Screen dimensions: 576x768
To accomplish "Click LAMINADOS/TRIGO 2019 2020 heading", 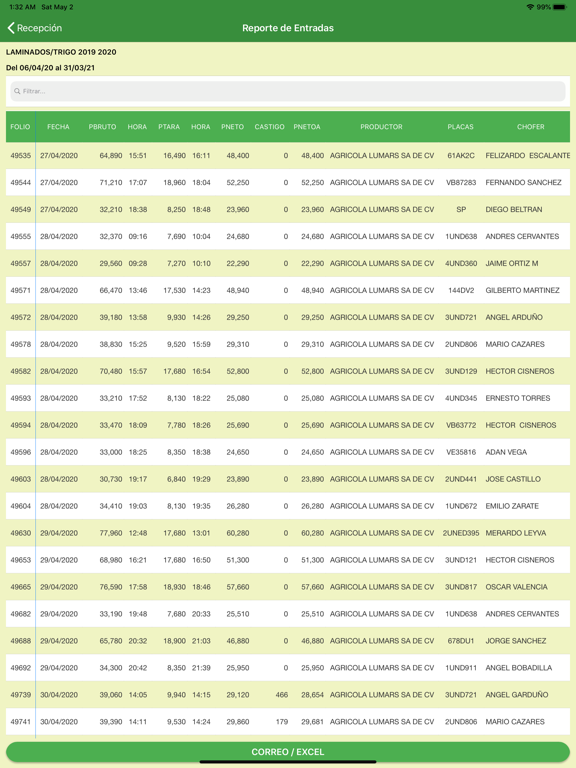I will 61,52.
